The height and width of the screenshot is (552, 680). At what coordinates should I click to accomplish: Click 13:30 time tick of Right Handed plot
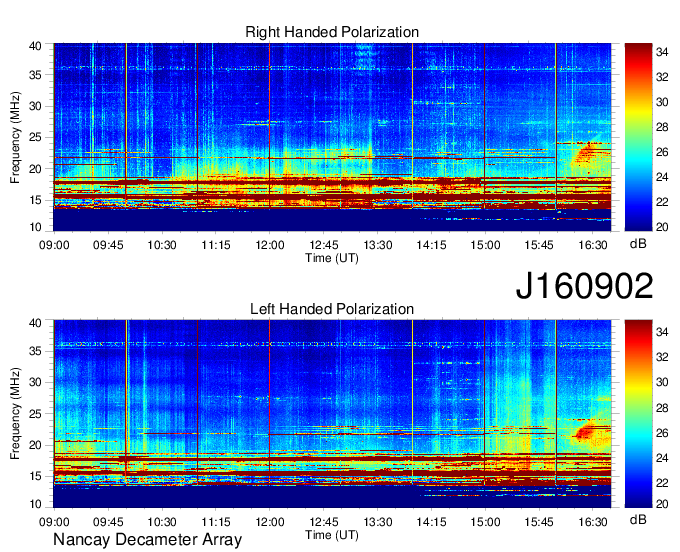click(377, 245)
